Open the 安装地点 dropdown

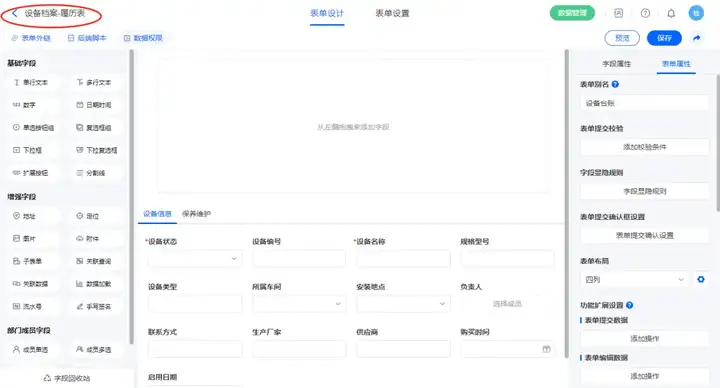coord(403,304)
